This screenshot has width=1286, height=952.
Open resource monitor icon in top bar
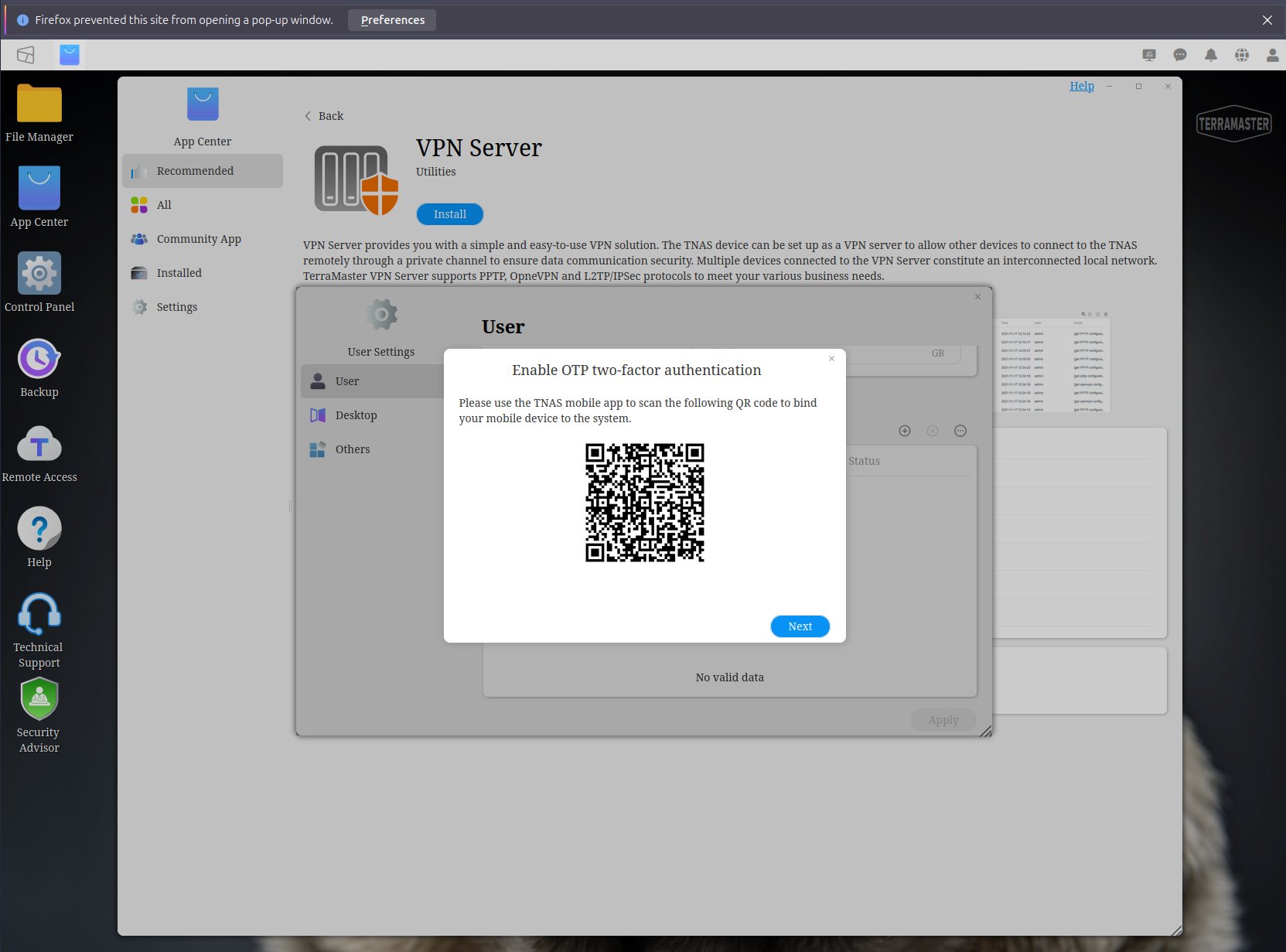click(x=1149, y=55)
